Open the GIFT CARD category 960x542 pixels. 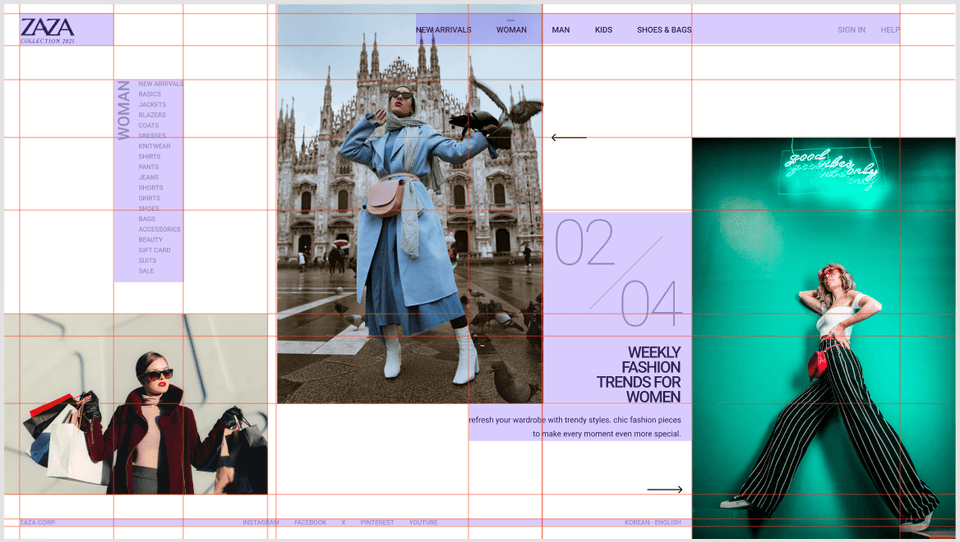154,250
